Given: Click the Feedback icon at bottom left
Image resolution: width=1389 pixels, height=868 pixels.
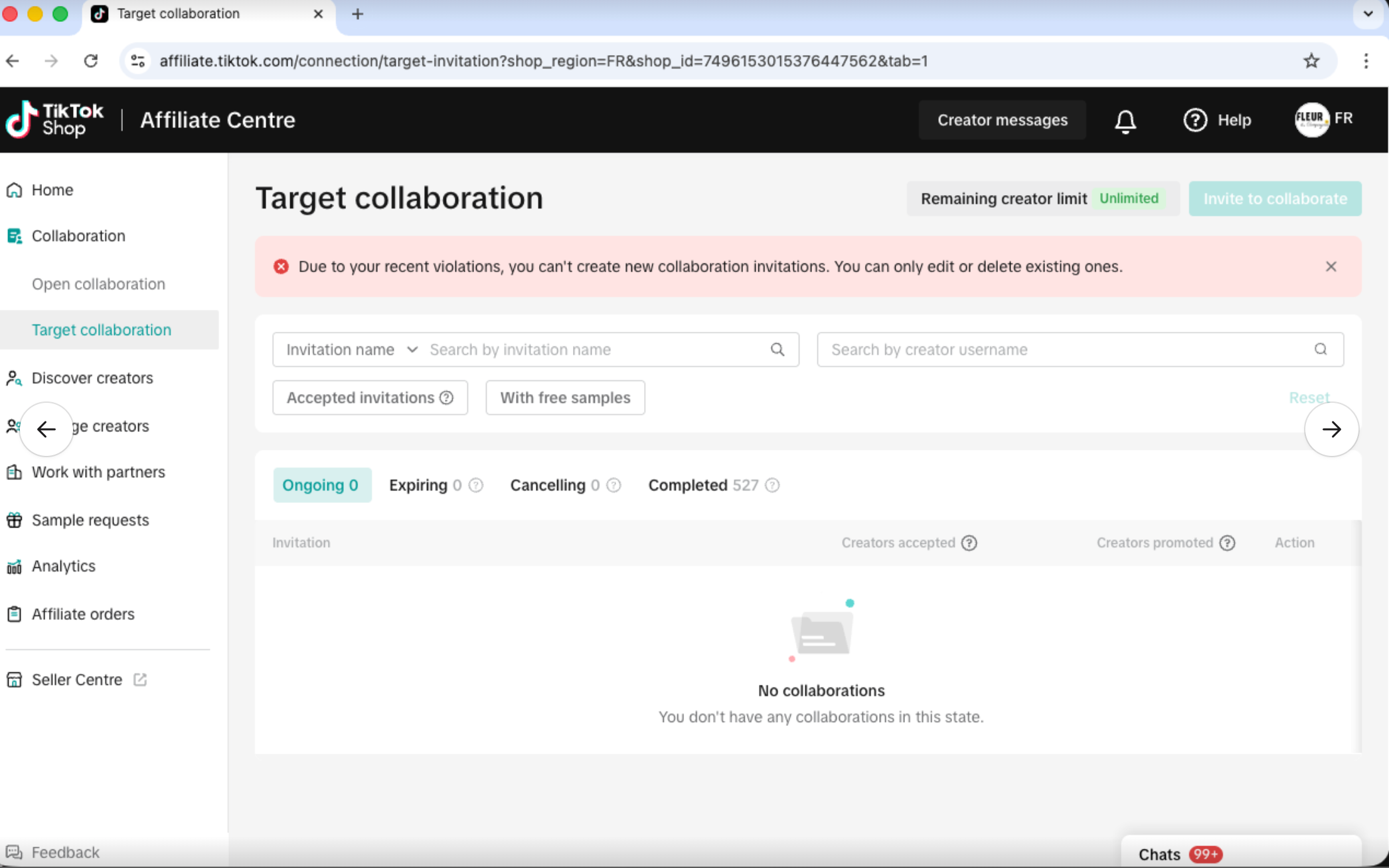Looking at the screenshot, I should (14, 852).
